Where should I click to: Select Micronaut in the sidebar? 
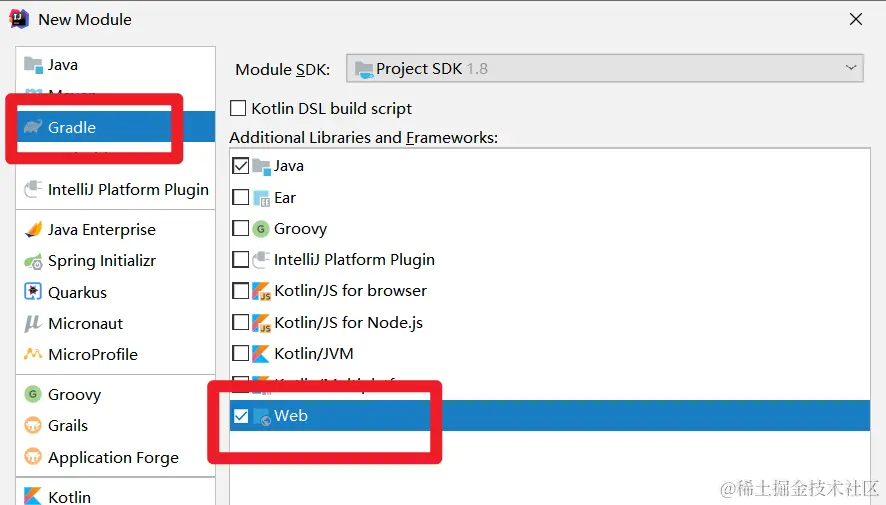click(115, 323)
